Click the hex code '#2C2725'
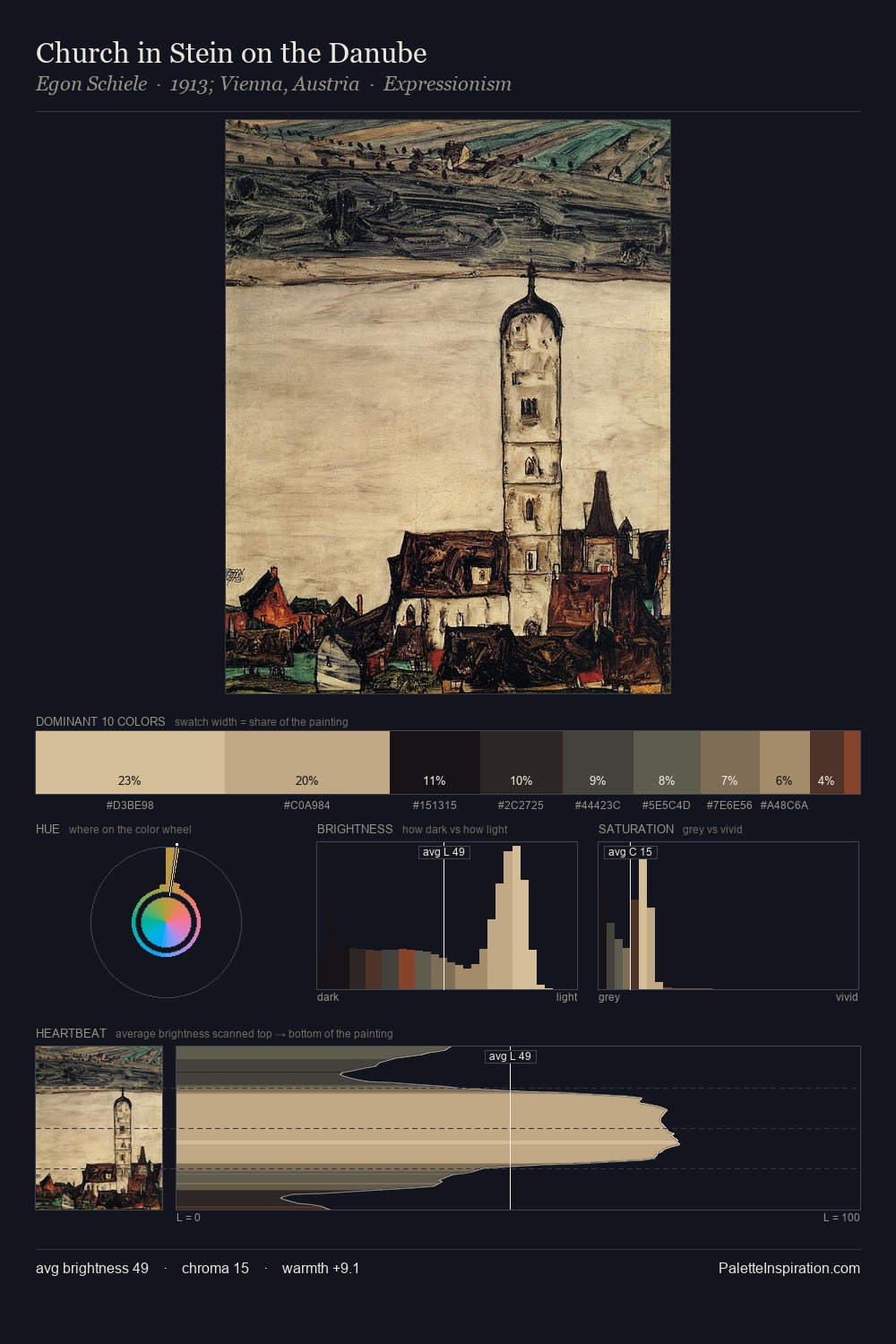Viewport: 896px width, 1344px height. (521, 806)
